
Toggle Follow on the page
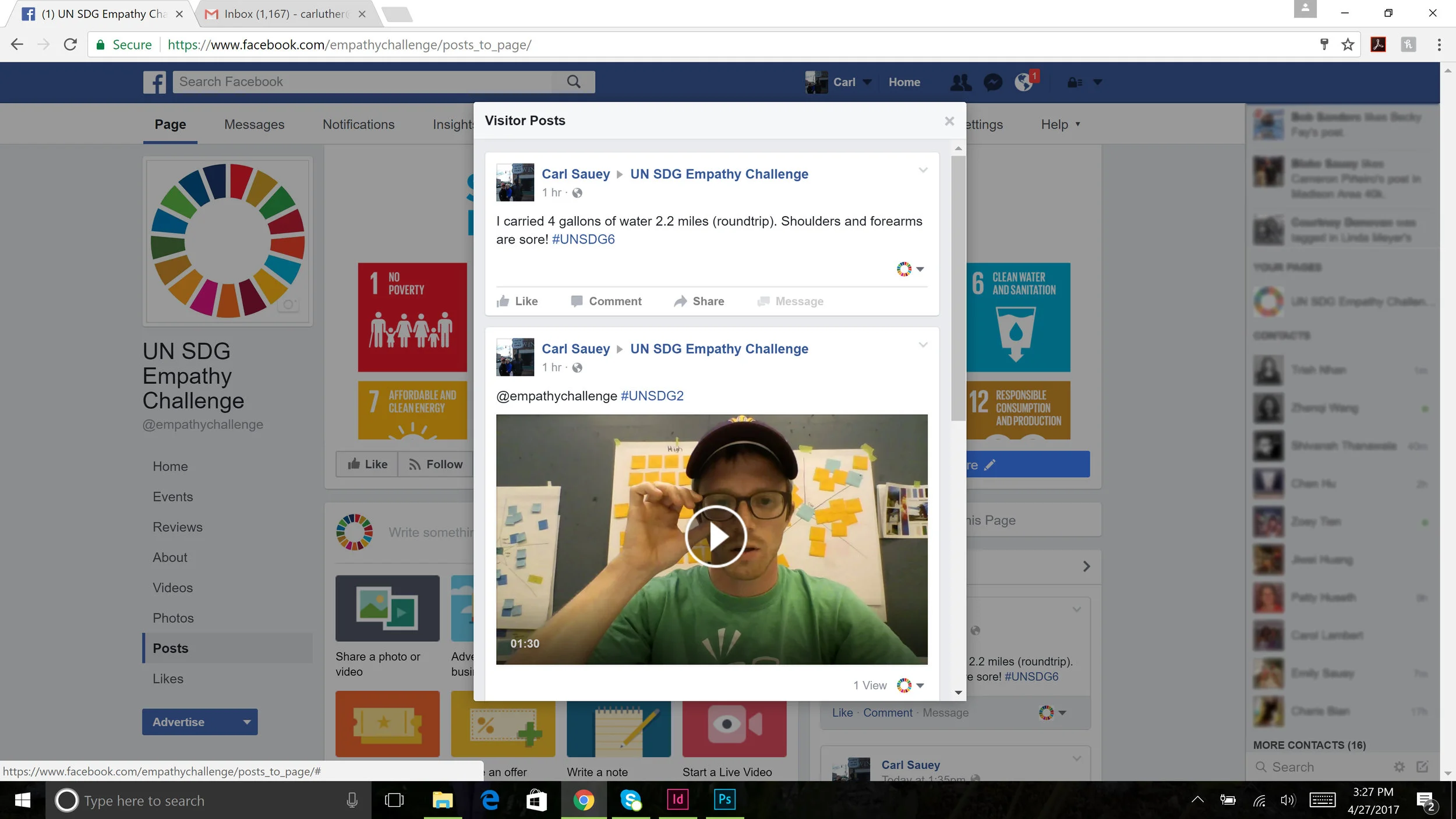point(436,464)
